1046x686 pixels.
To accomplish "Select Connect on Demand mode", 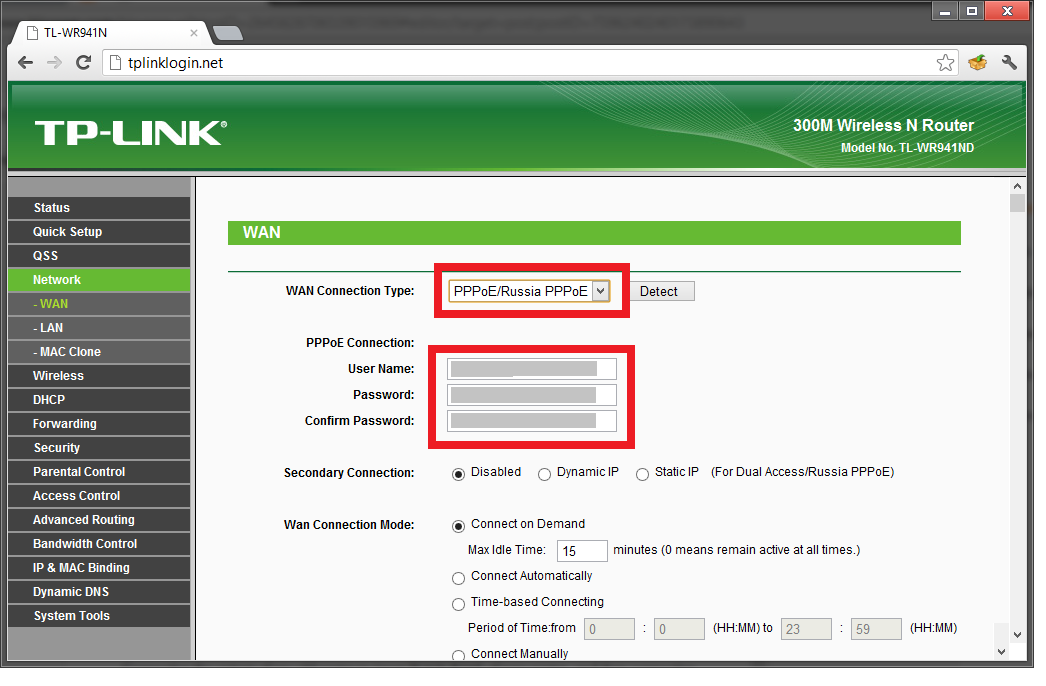I will pos(458,527).
